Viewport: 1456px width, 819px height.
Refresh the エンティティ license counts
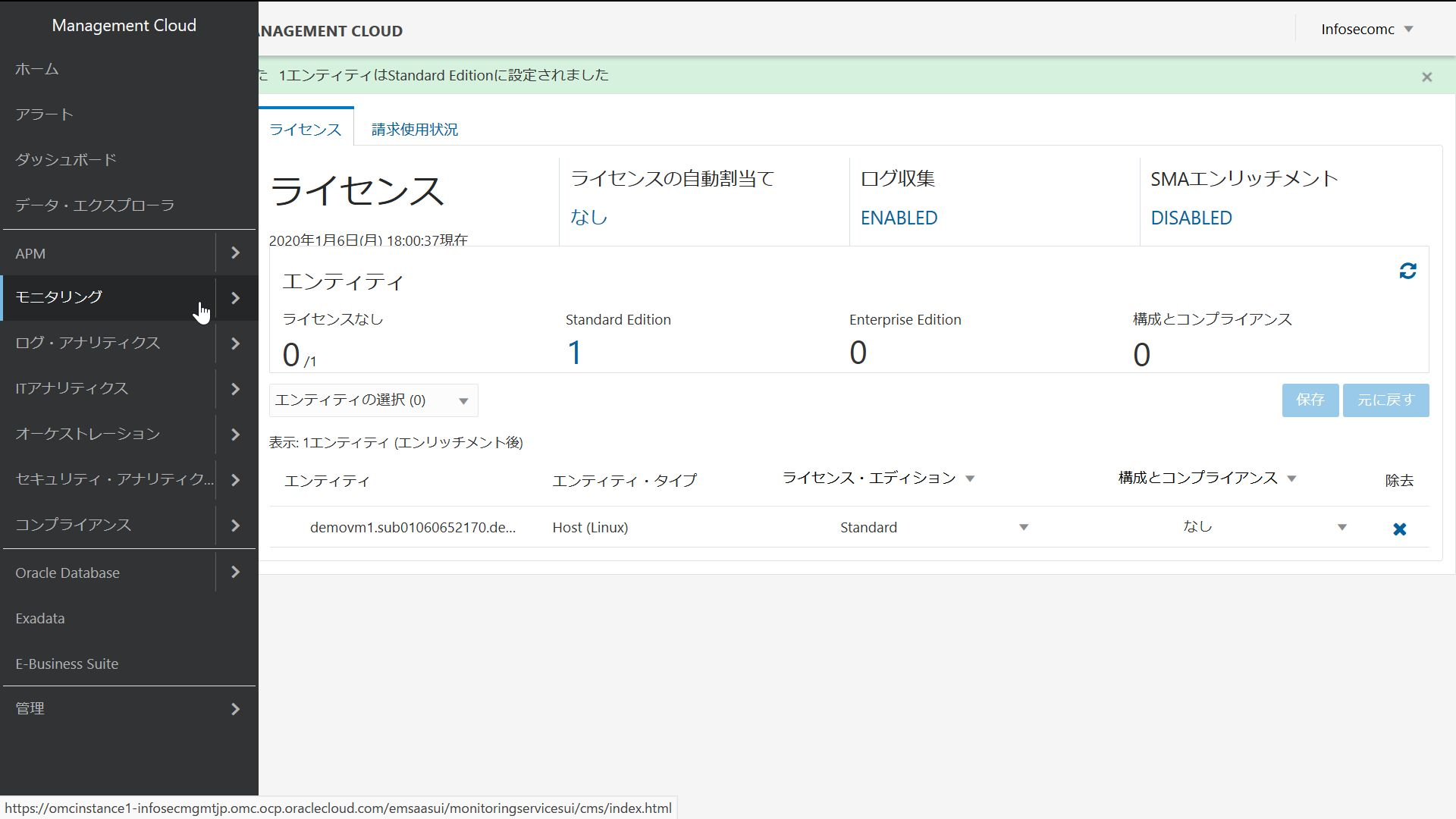click(1407, 271)
